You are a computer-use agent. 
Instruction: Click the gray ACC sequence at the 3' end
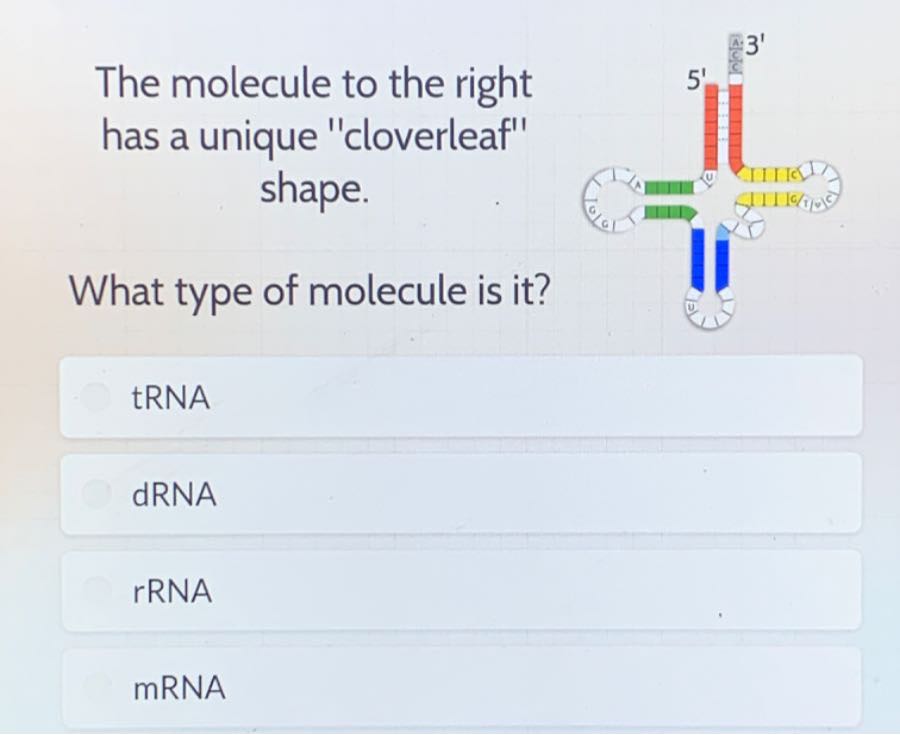(735, 50)
